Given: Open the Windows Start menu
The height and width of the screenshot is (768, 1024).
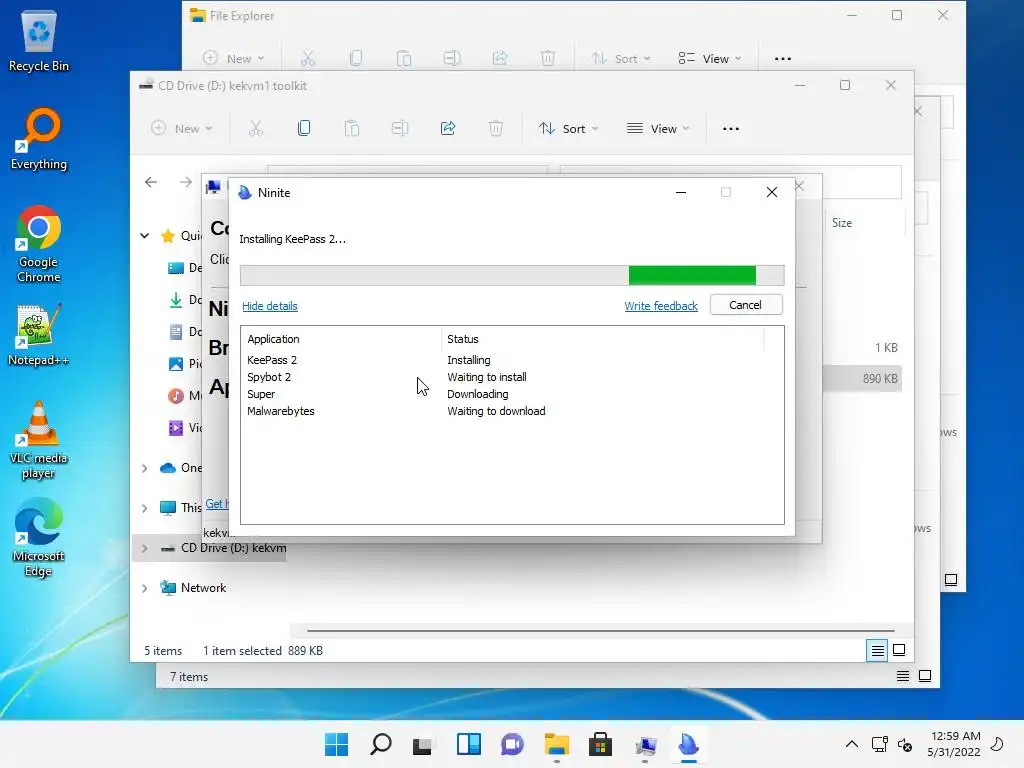Looking at the screenshot, I should 336,744.
